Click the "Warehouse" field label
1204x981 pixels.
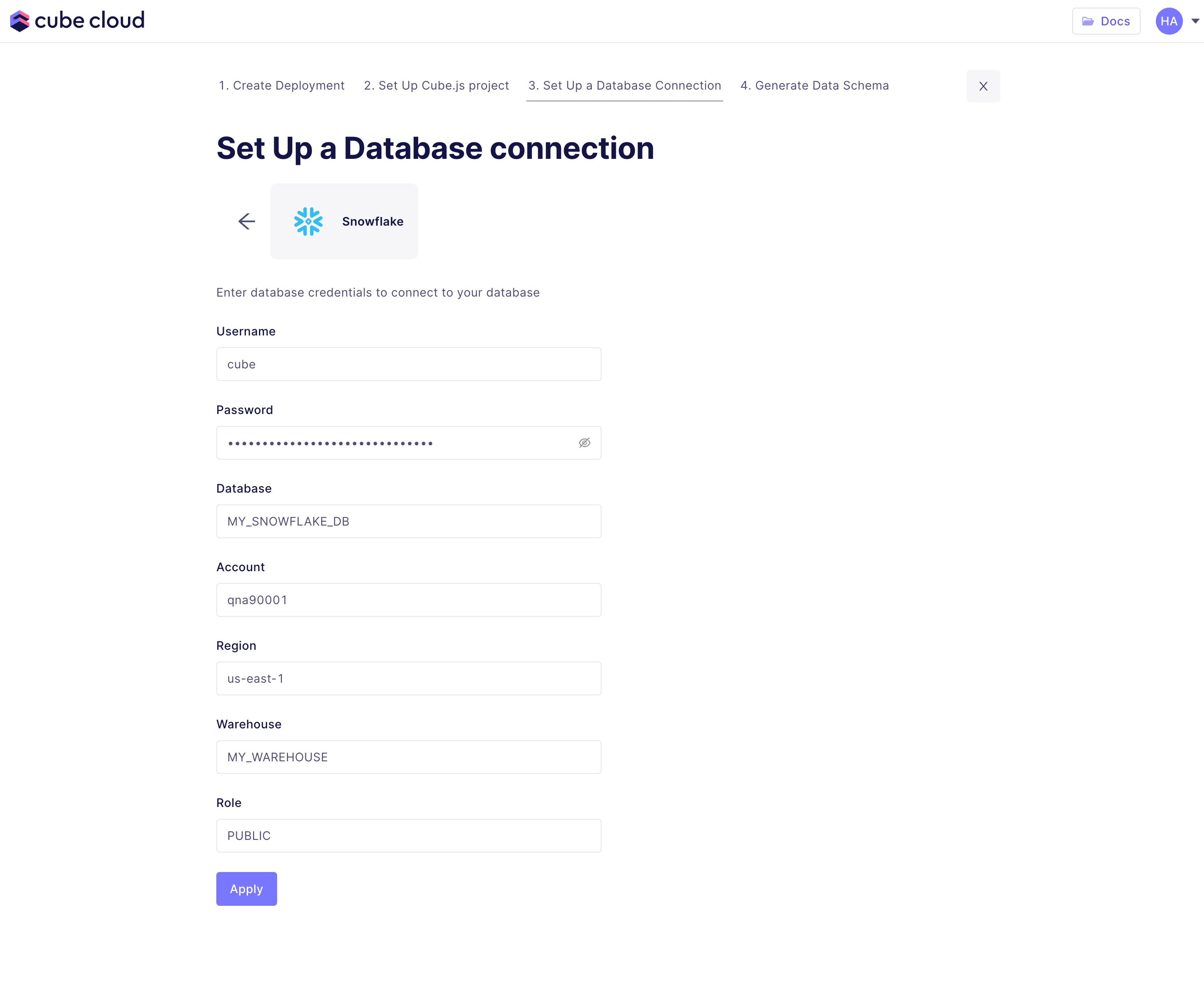(248, 725)
